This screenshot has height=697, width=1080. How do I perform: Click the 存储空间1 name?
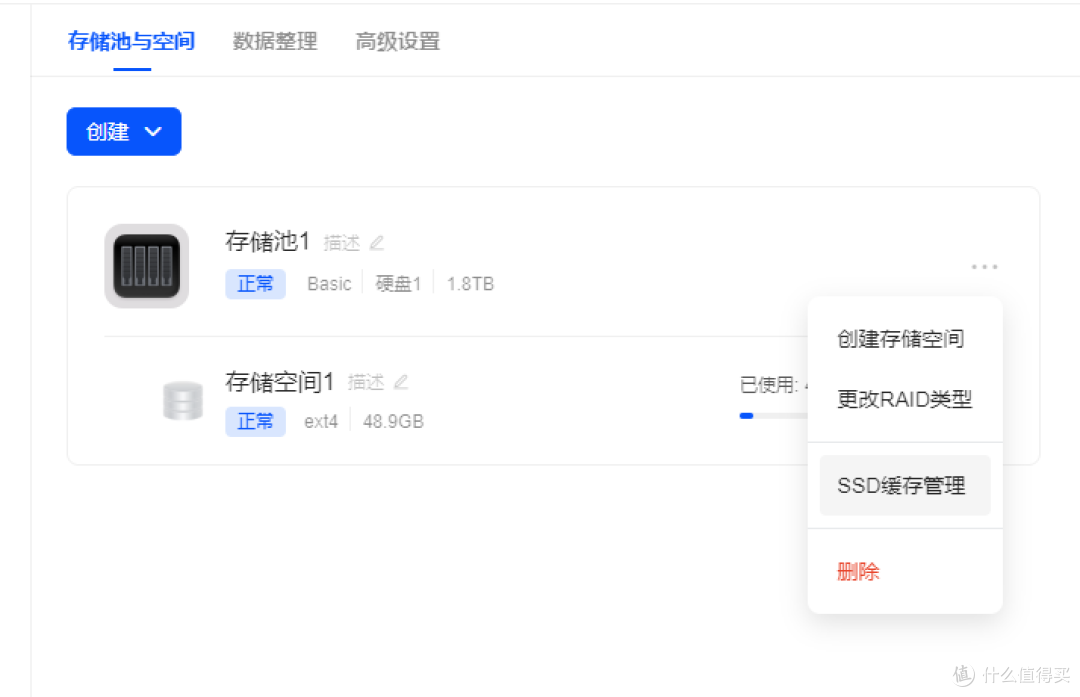click(x=279, y=381)
